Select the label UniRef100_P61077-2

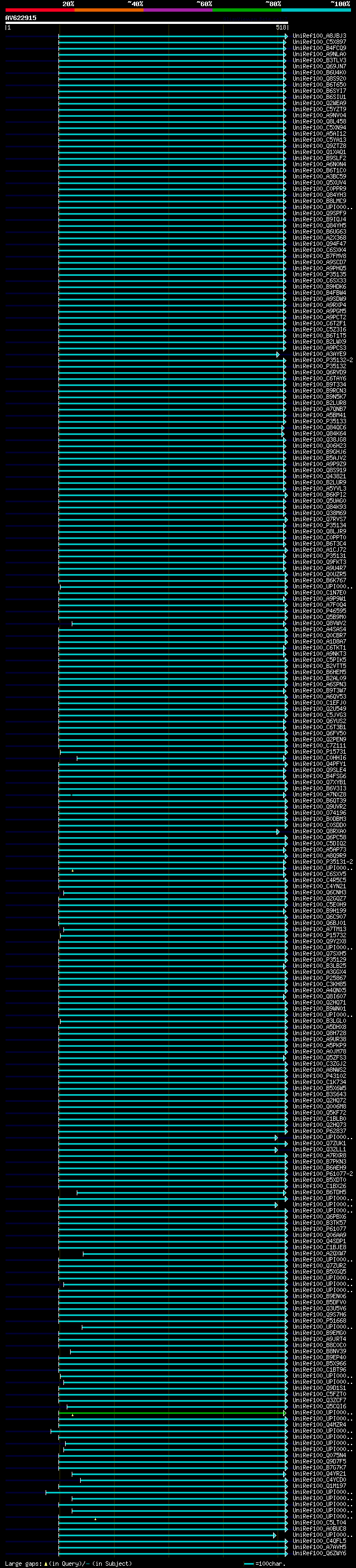pos(323,1174)
